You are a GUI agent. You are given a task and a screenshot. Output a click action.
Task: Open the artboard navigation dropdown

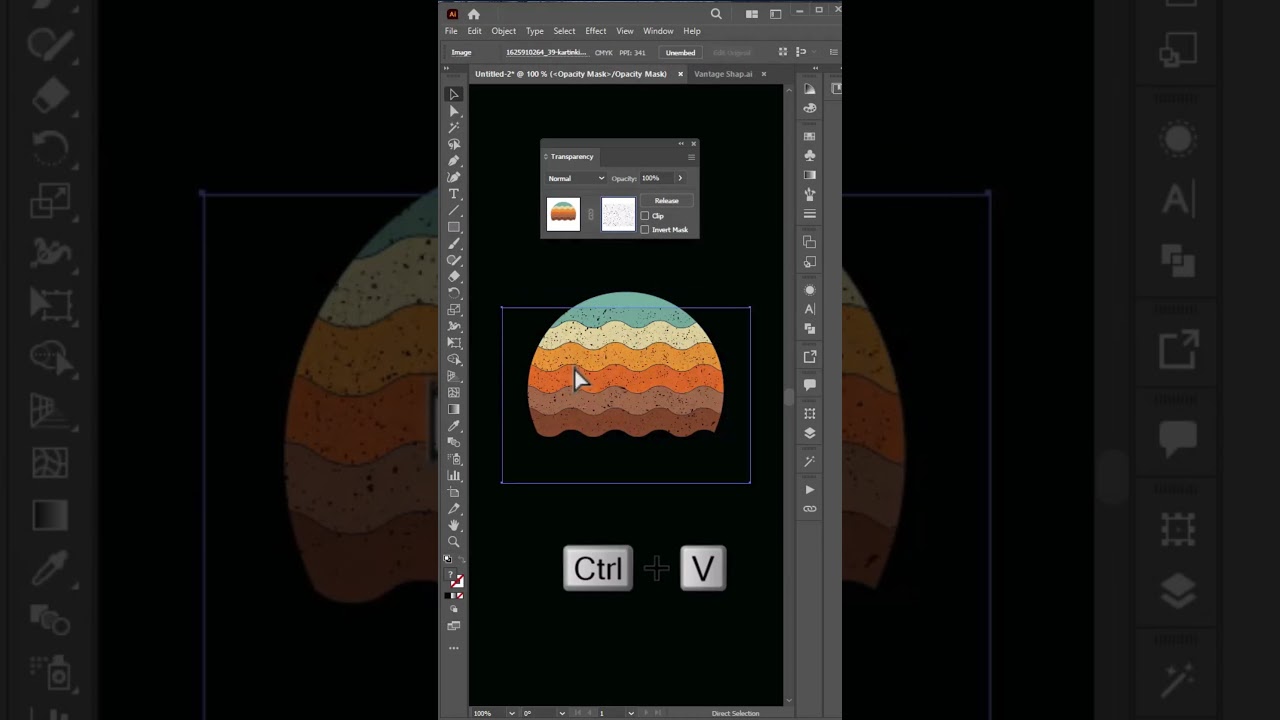[x=630, y=713]
